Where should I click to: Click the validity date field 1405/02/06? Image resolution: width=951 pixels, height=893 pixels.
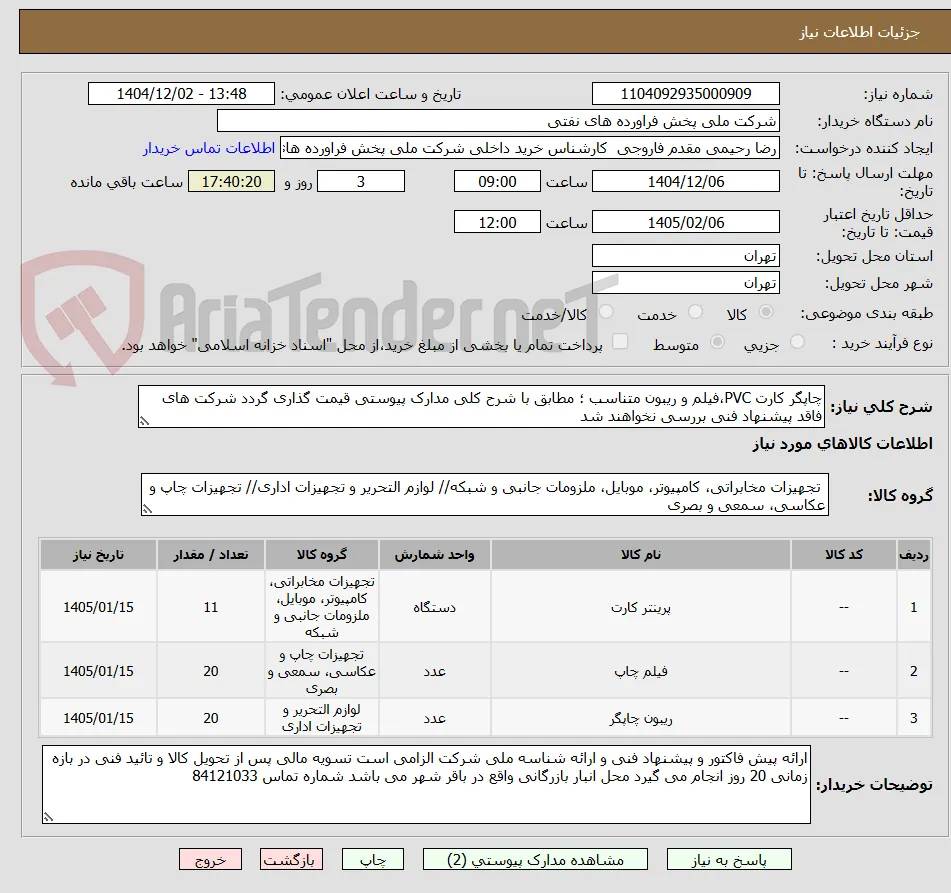pos(685,222)
